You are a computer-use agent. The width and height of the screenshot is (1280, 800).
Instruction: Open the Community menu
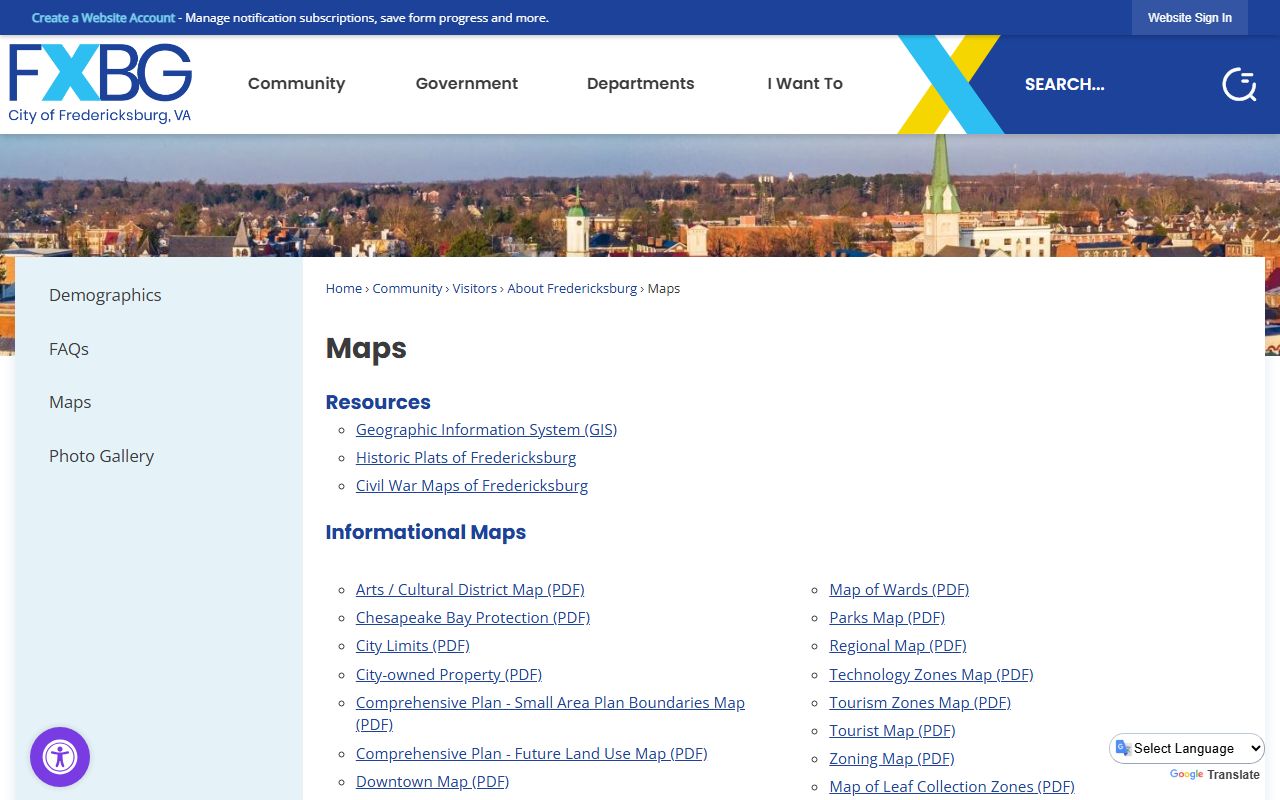pos(296,84)
